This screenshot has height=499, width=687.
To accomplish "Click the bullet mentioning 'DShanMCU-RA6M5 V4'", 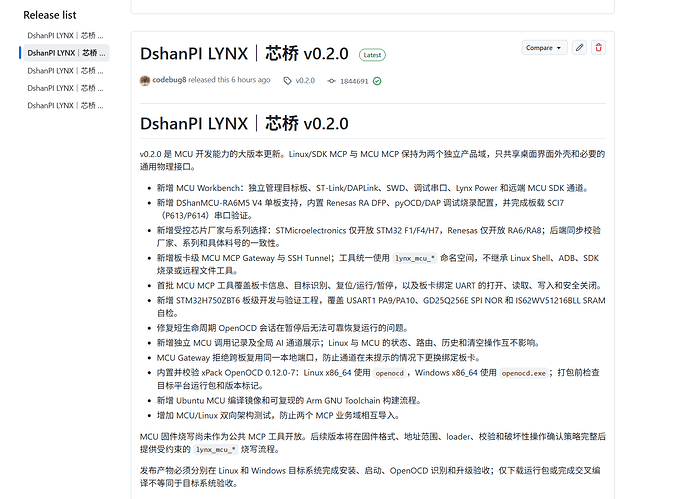I will point(360,209).
